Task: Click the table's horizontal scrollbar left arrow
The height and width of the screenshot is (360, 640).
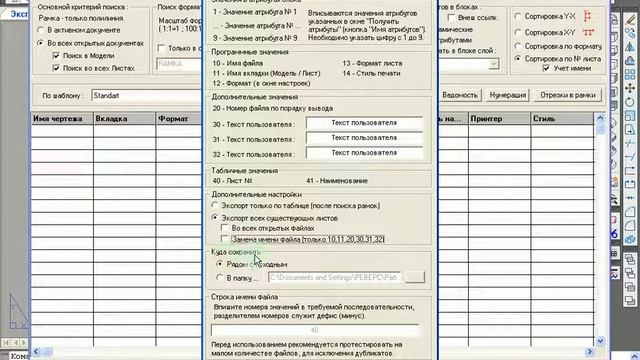Action: tap(36, 351)
